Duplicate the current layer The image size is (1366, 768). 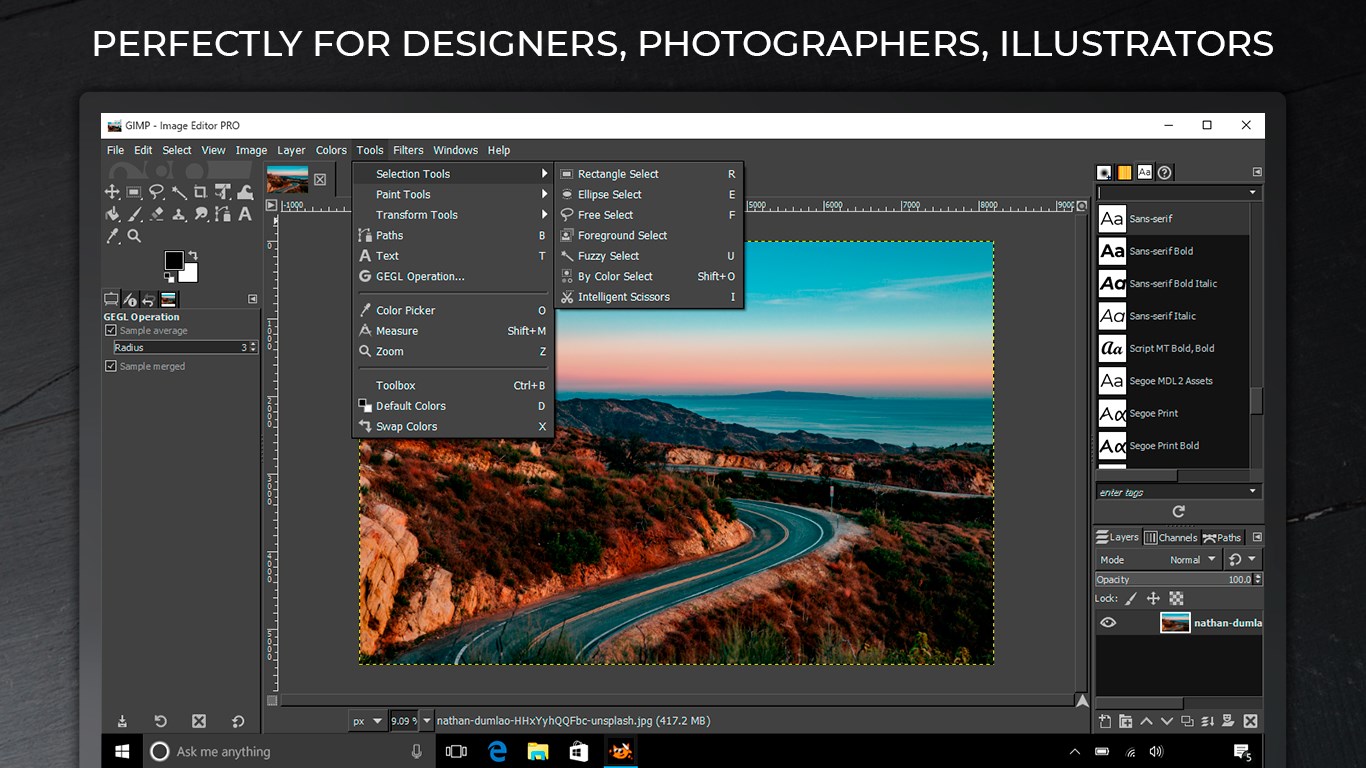(1187, 721)
